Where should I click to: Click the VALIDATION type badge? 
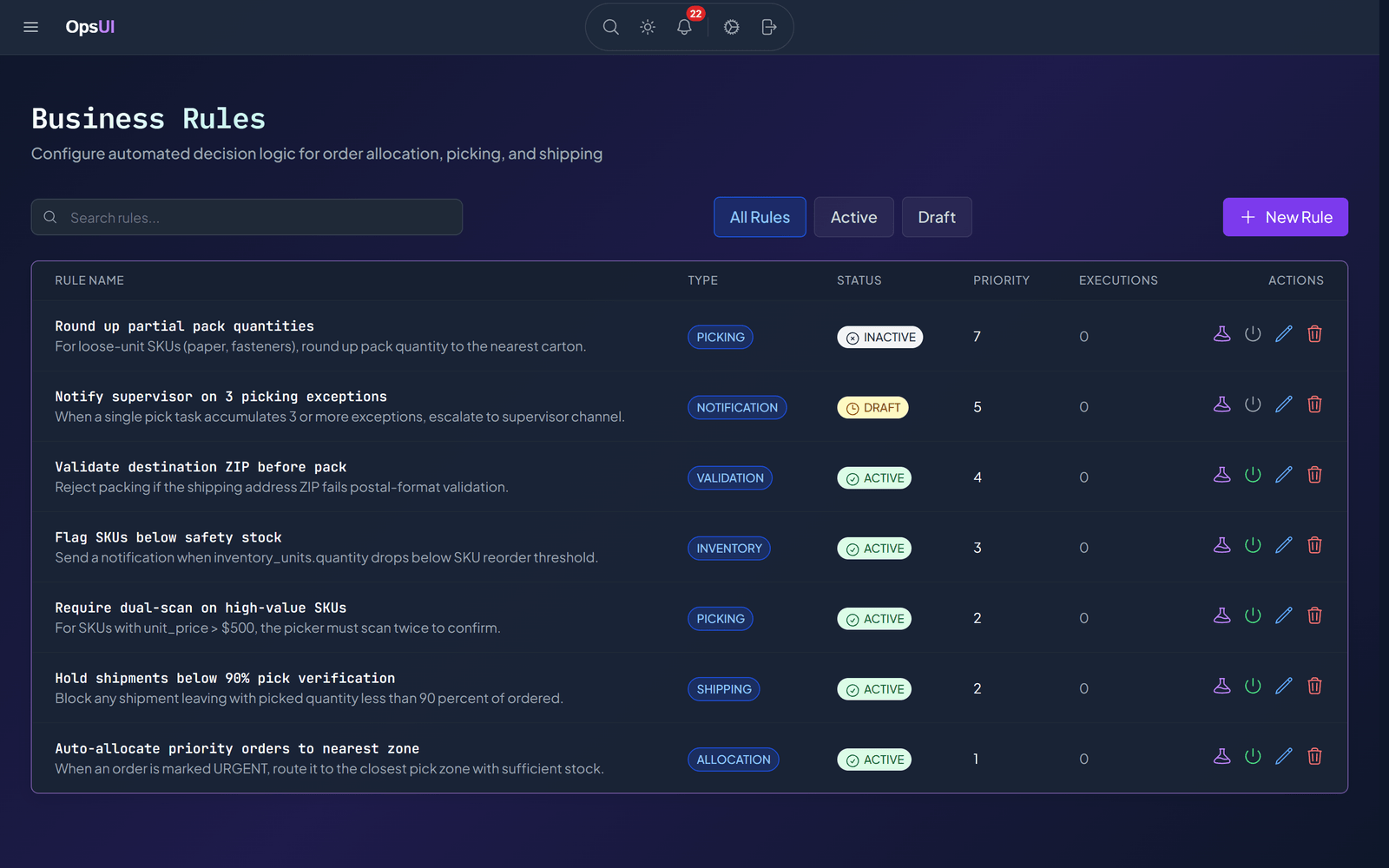tap(730, 477)
